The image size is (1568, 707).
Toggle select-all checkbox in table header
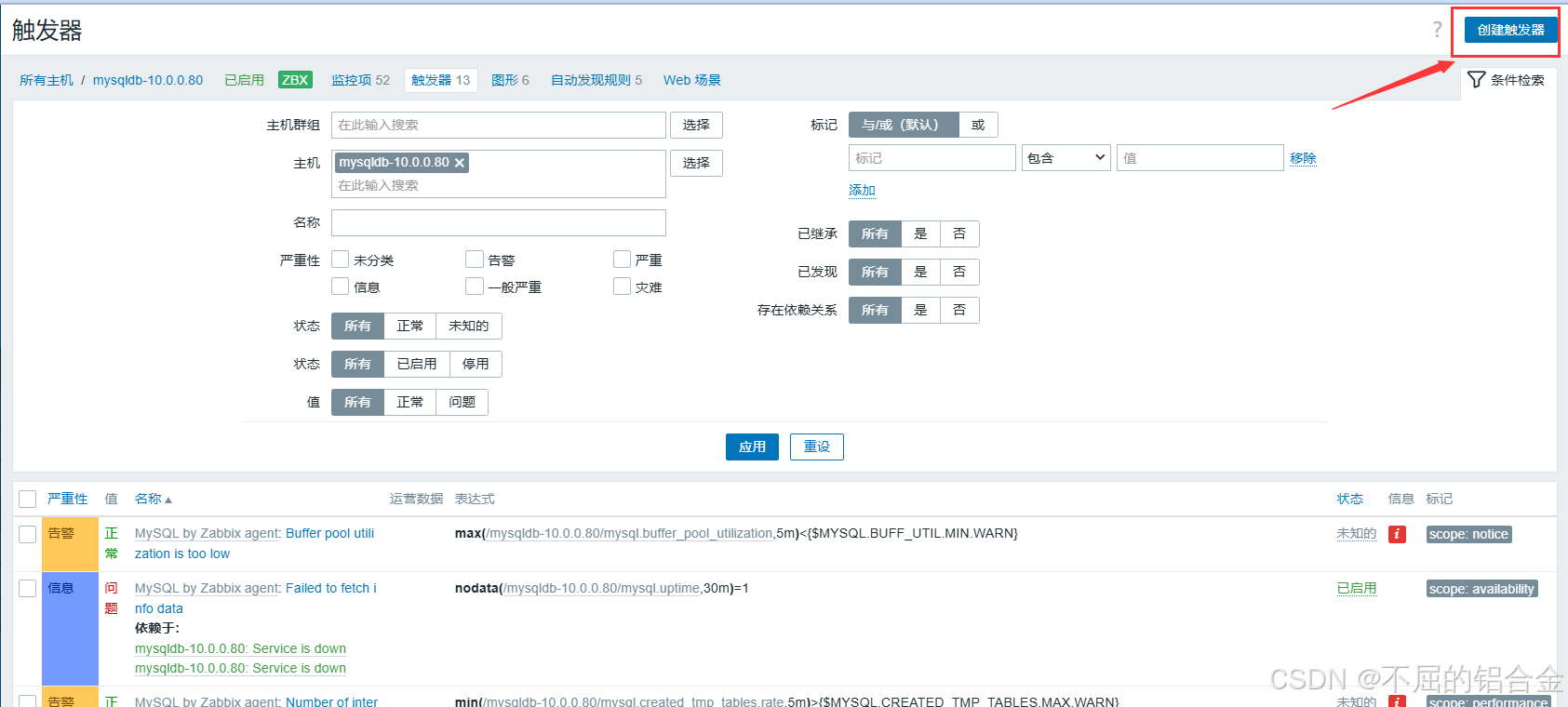[28, 500]
